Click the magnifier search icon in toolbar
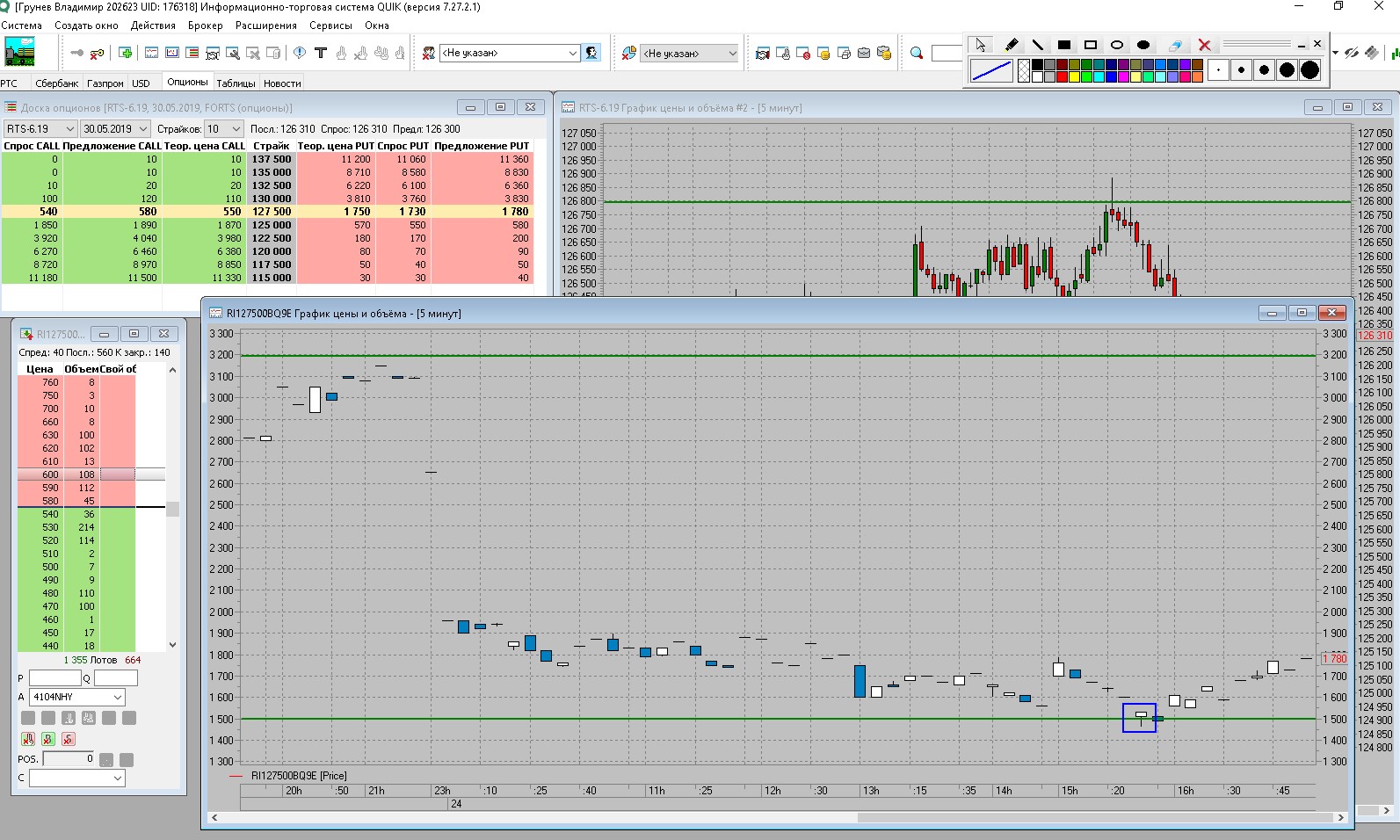Viewport: 1400px width, 840px height. pyautogui.click(x=917, y=54)
